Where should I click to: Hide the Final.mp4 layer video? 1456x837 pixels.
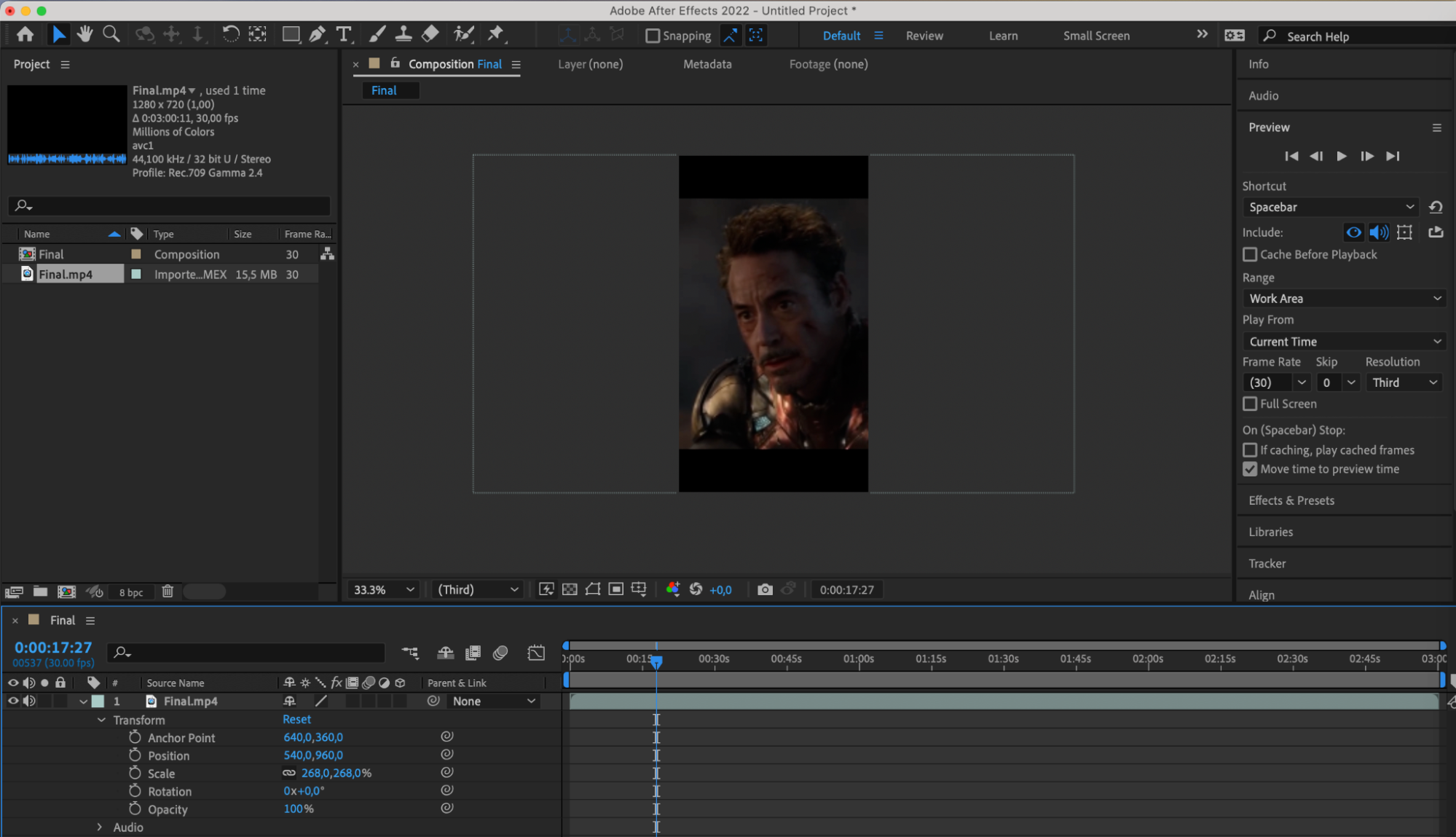13,701
